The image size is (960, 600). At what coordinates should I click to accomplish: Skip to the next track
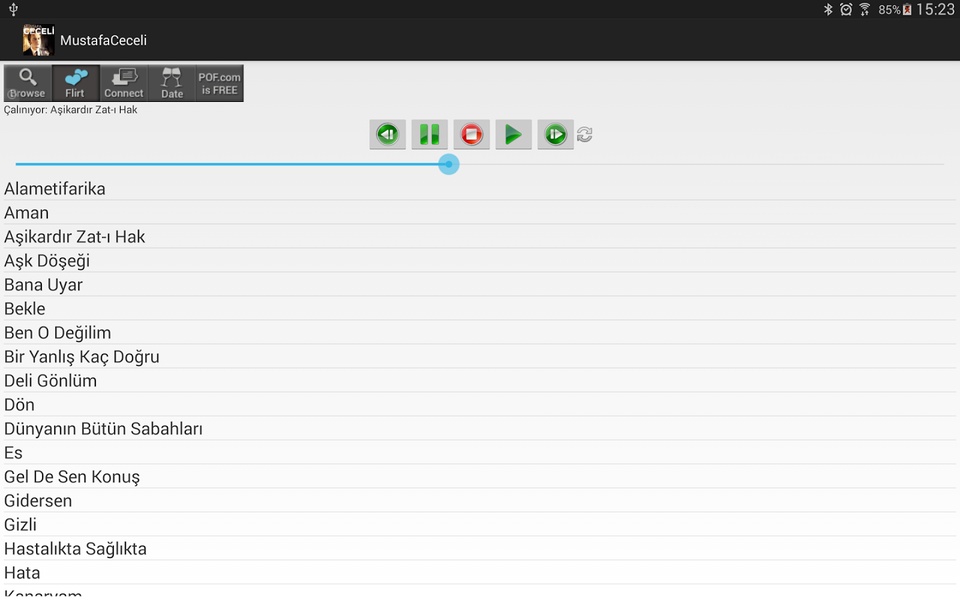(555, 134)
